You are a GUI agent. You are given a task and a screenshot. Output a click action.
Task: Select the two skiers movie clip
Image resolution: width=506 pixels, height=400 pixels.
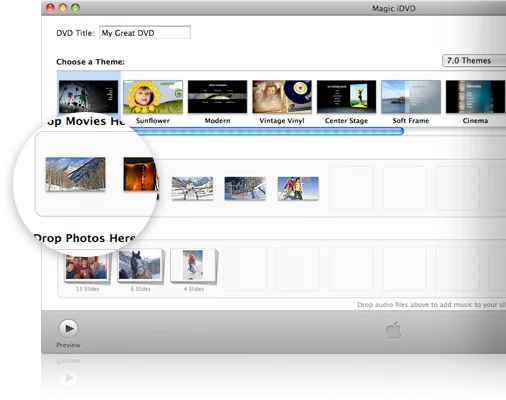tap(298, 188)
